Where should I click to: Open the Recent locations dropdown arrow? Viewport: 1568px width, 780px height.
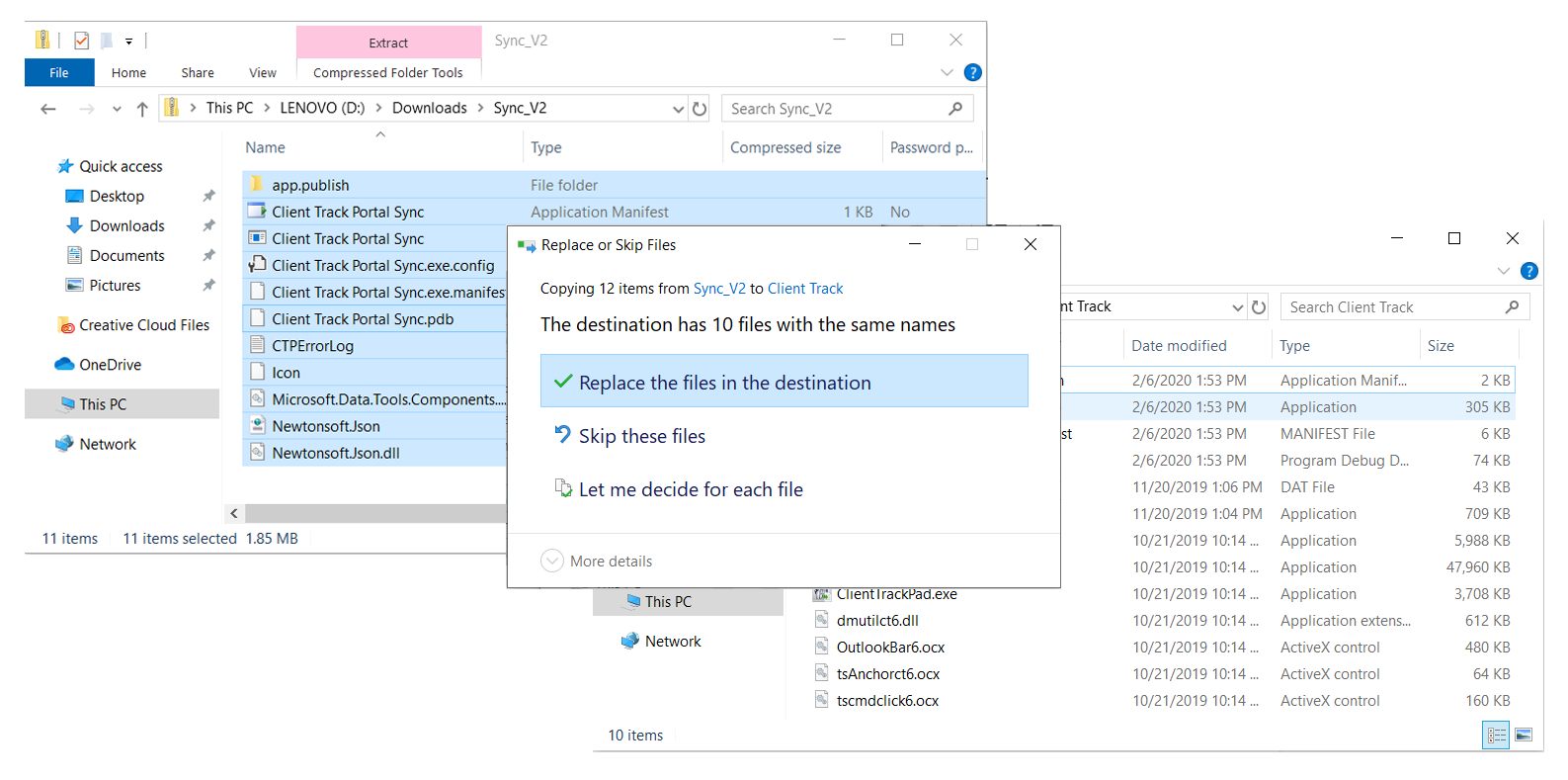[x=117, y=109]
